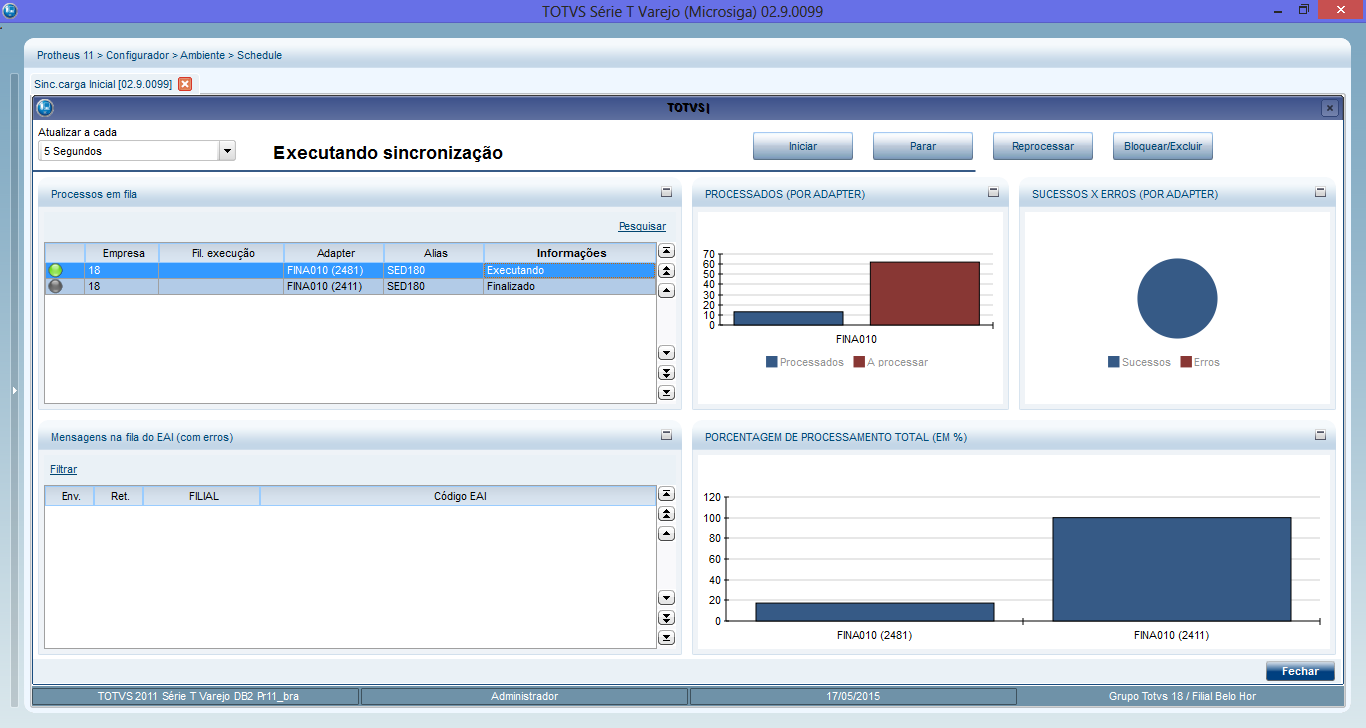Click the Parar button
This screenshot has height=728, width=1366.
click(x=923, y=146)
